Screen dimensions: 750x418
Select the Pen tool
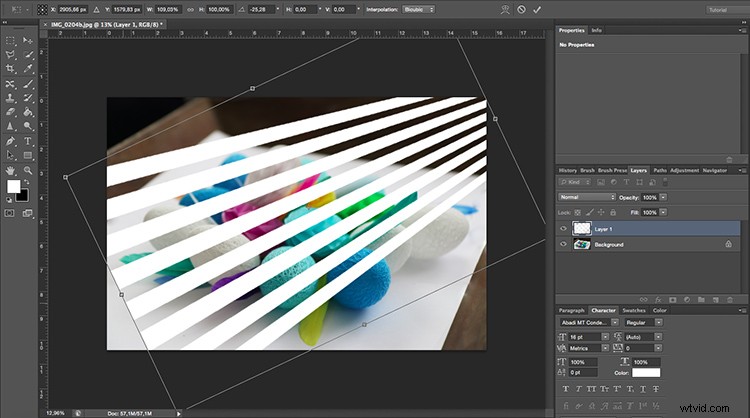(x=10, y=142)
